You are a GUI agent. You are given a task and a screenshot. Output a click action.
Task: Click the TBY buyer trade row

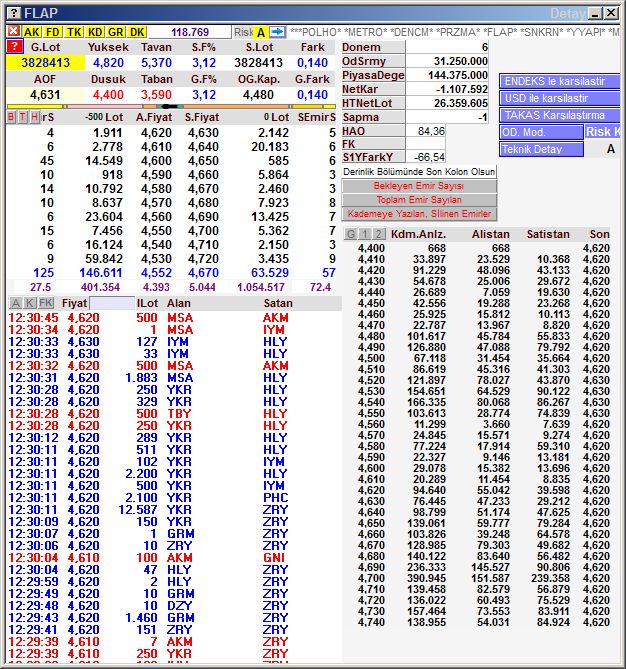pyautogui.click(x=174, y=414)
